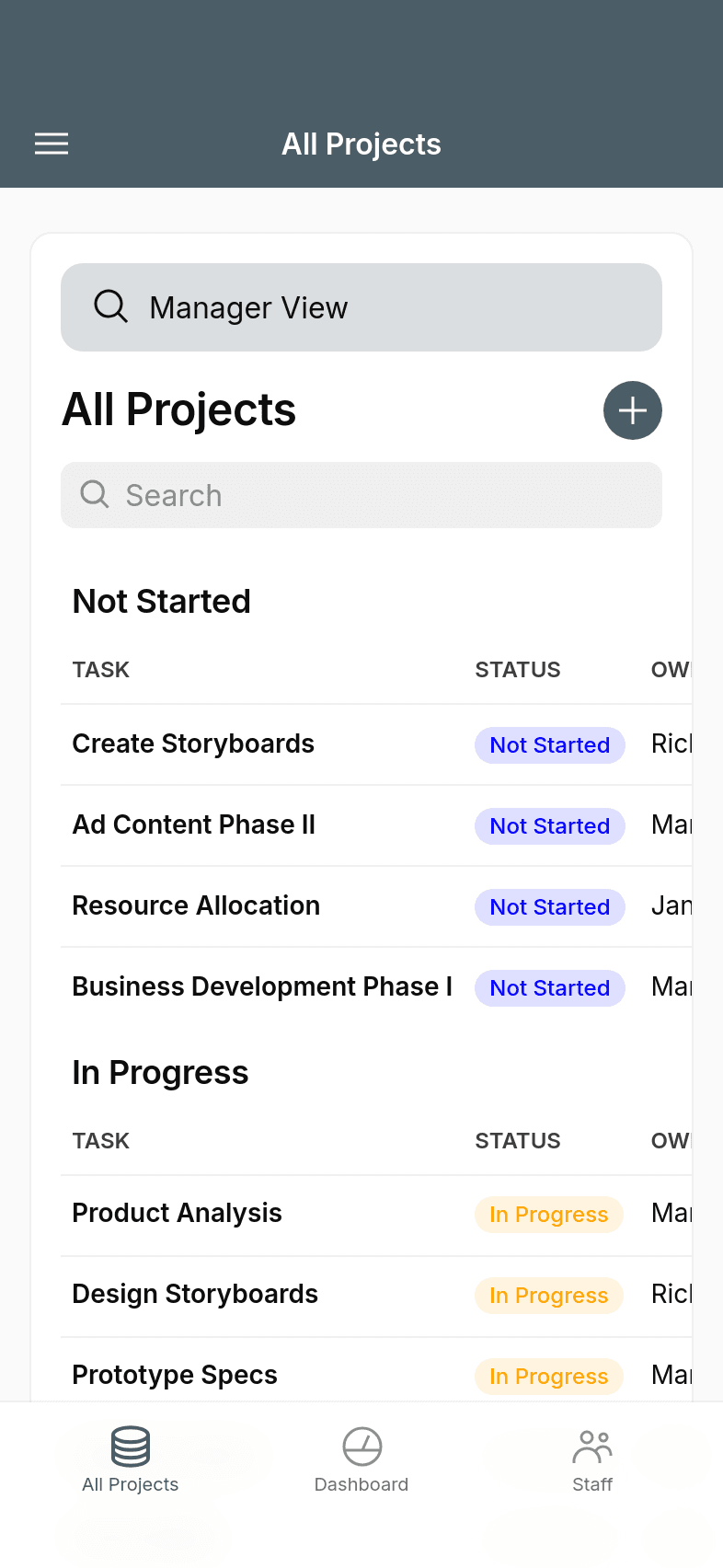Click the Search field magnifier icon

coord(95,495)
